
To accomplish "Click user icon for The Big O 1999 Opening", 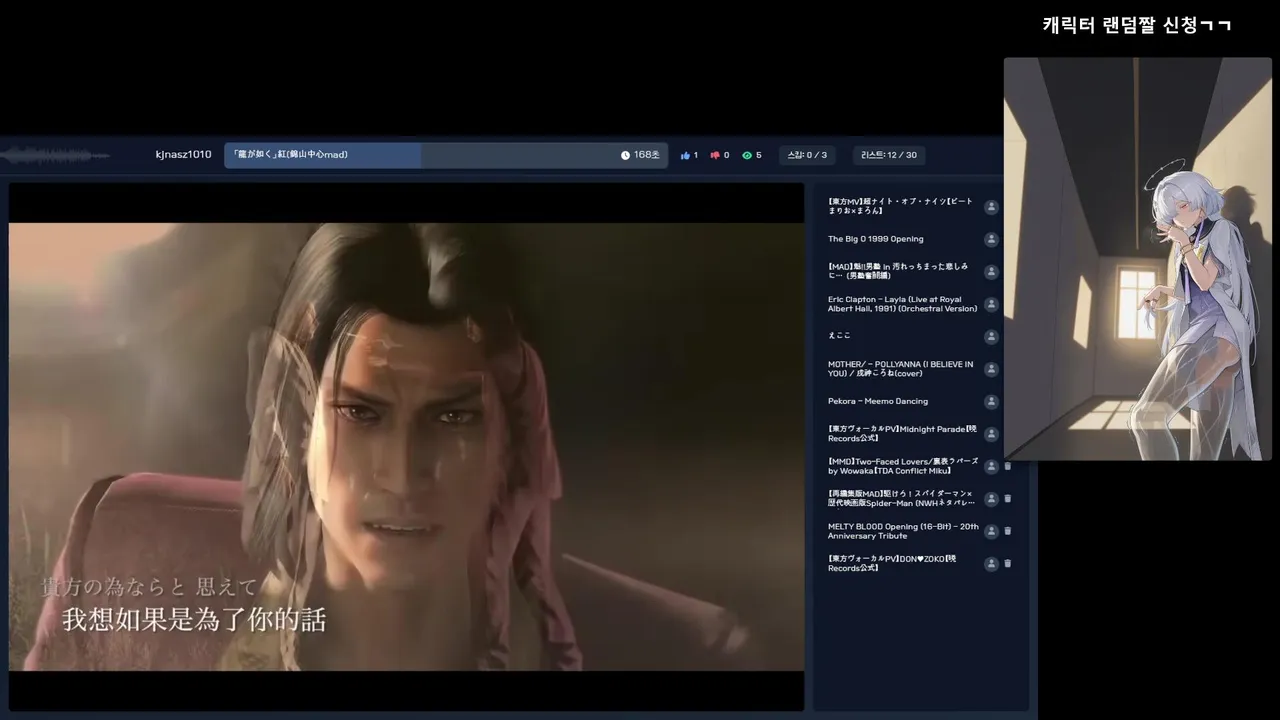I will (x=991, y=240).
